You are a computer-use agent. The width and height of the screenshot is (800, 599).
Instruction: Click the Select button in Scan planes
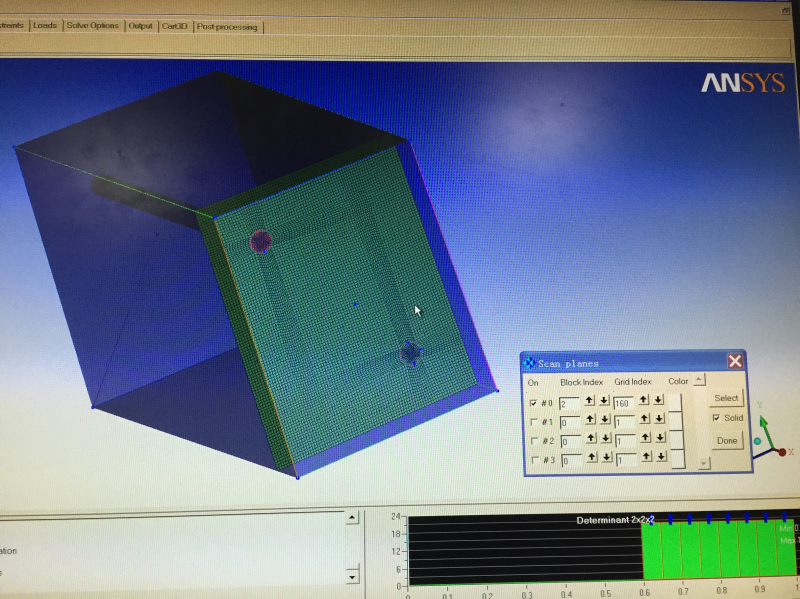click(726, 398)
